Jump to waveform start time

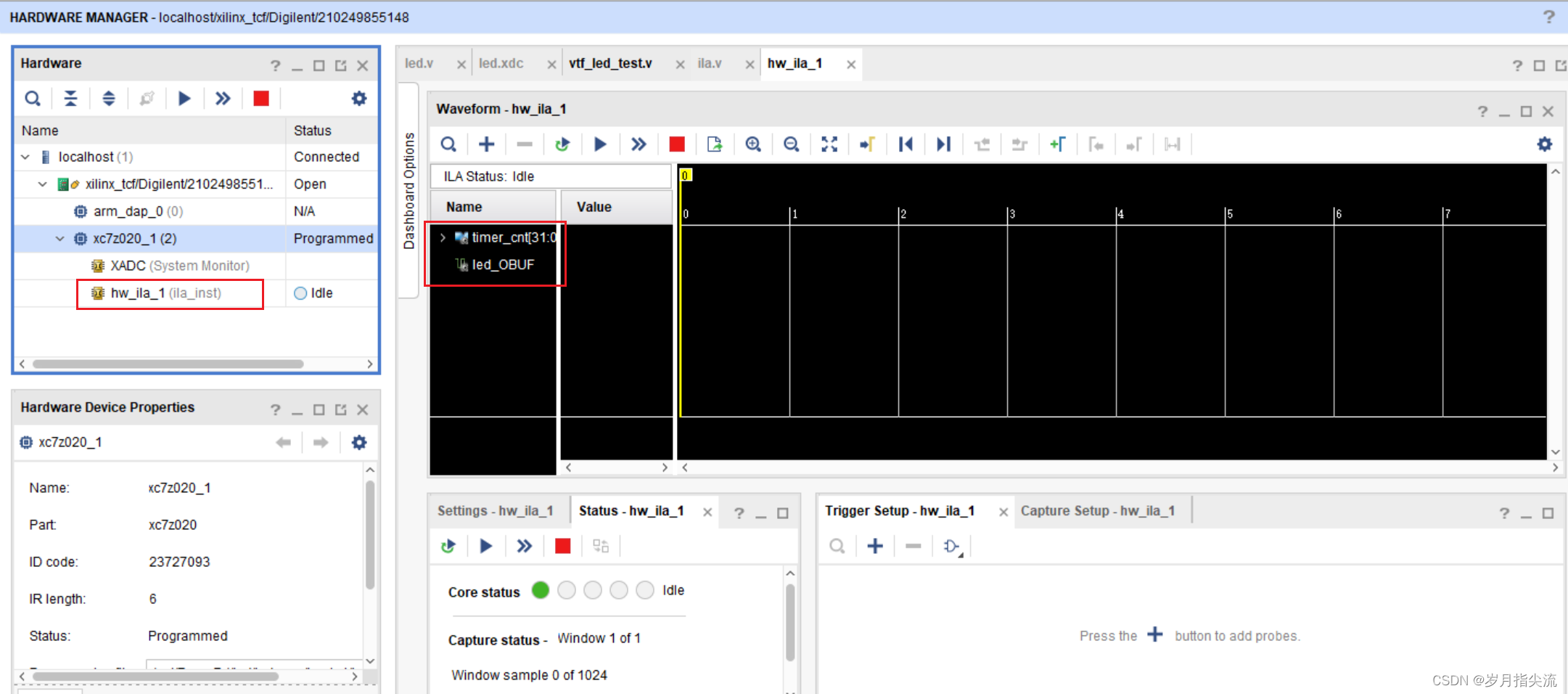point(906,144)
